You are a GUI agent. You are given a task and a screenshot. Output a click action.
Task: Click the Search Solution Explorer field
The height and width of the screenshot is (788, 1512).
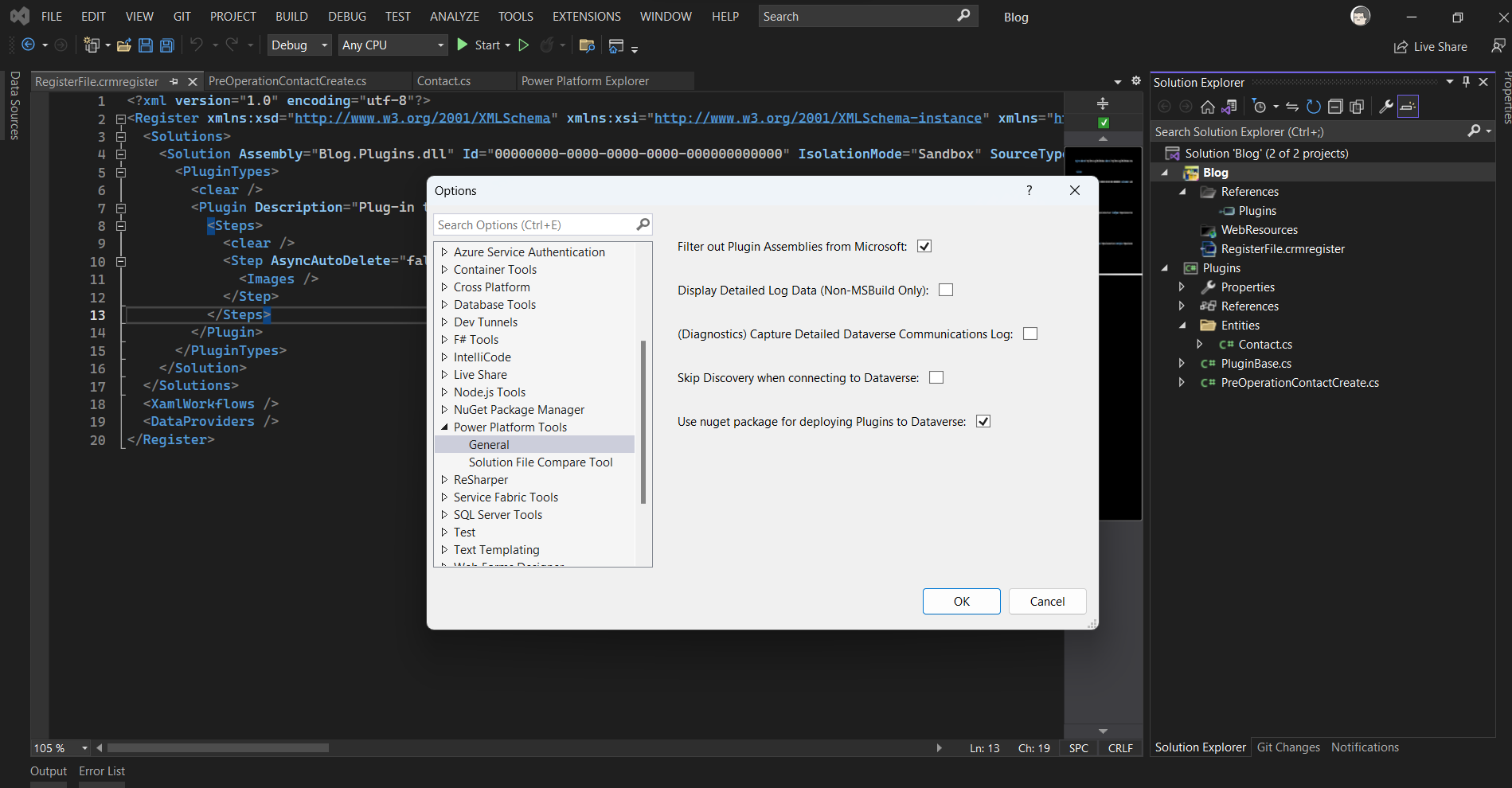[1322, 131]
